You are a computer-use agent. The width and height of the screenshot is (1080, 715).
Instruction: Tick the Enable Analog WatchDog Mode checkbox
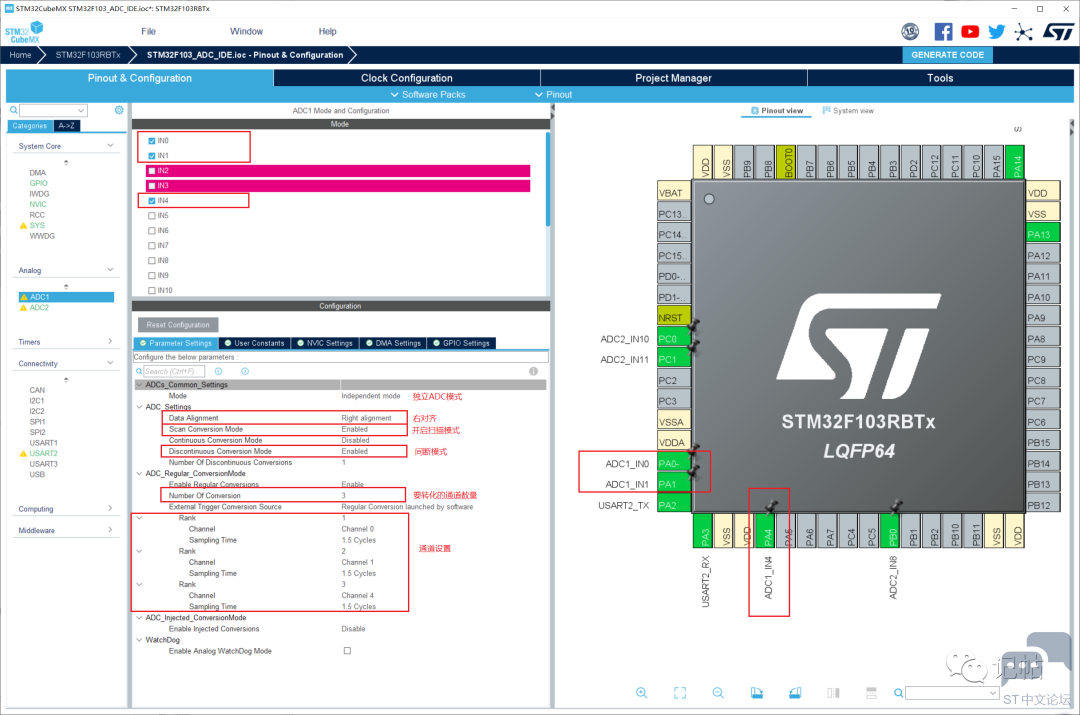(347, 651)
